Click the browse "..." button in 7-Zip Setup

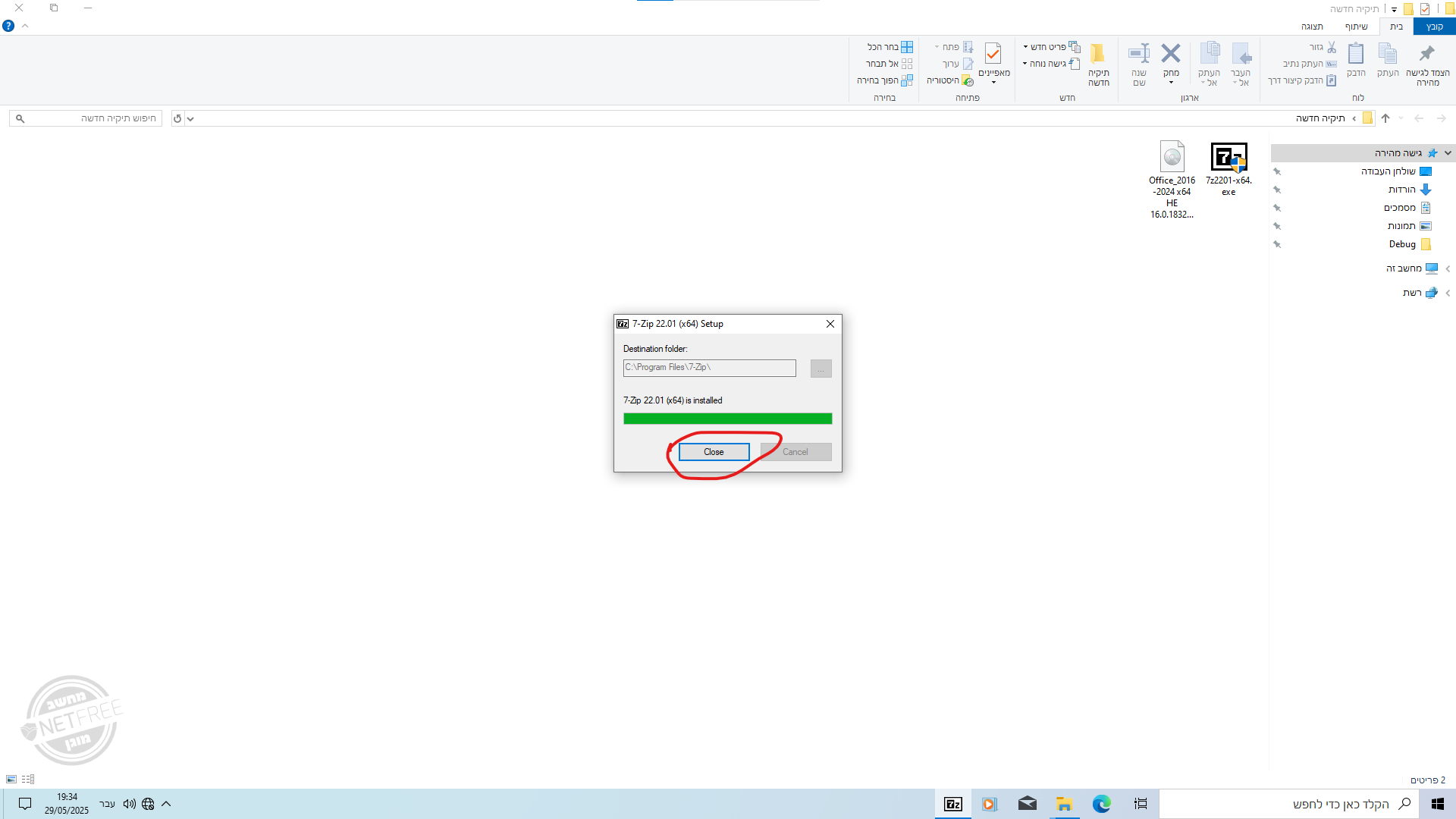point(821,369)
